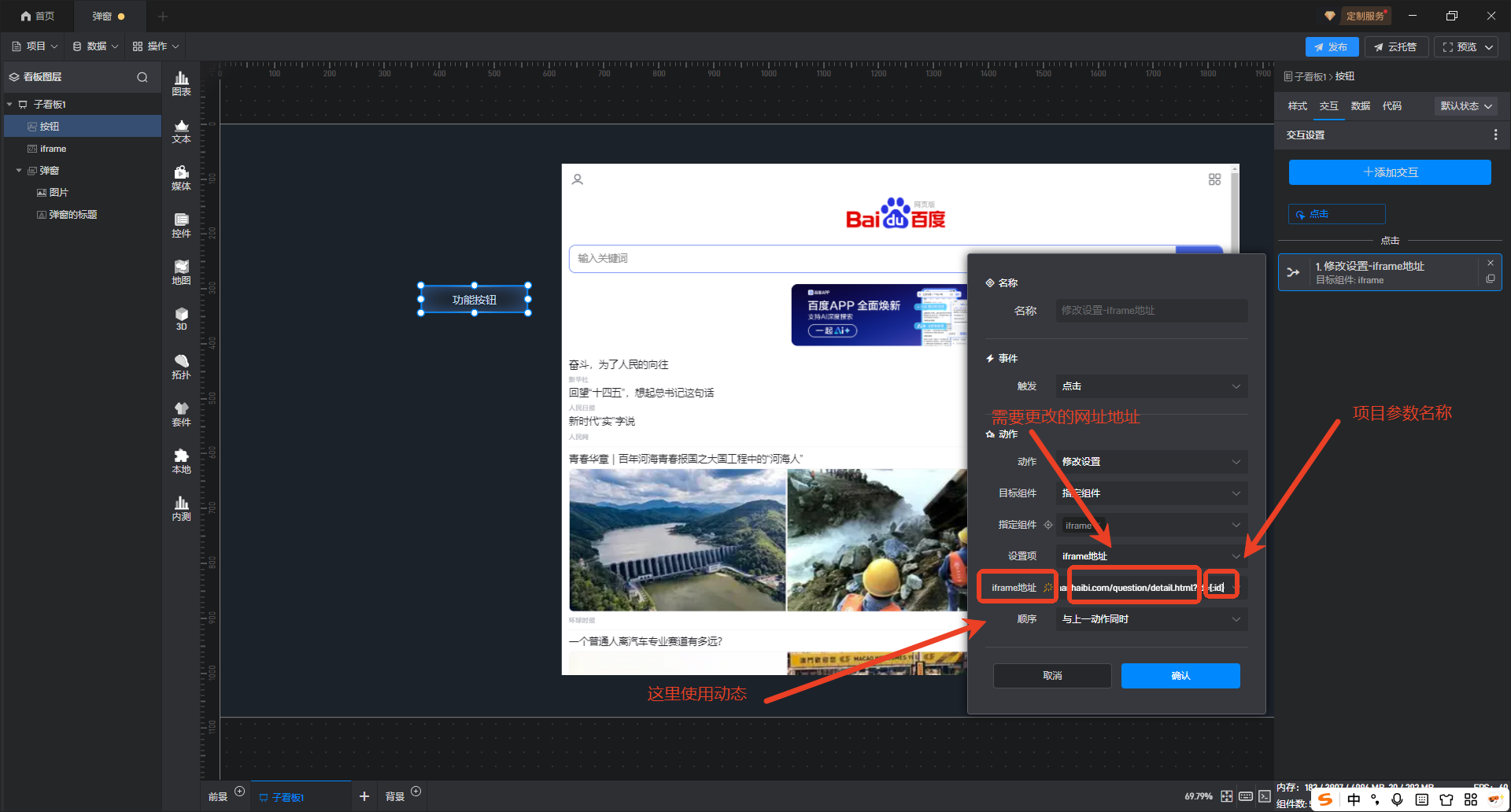Image resolution: width=1511 pixels, height=812 pixels.
Task: Open the 顺序 order dropdown
Action: 1151,619
